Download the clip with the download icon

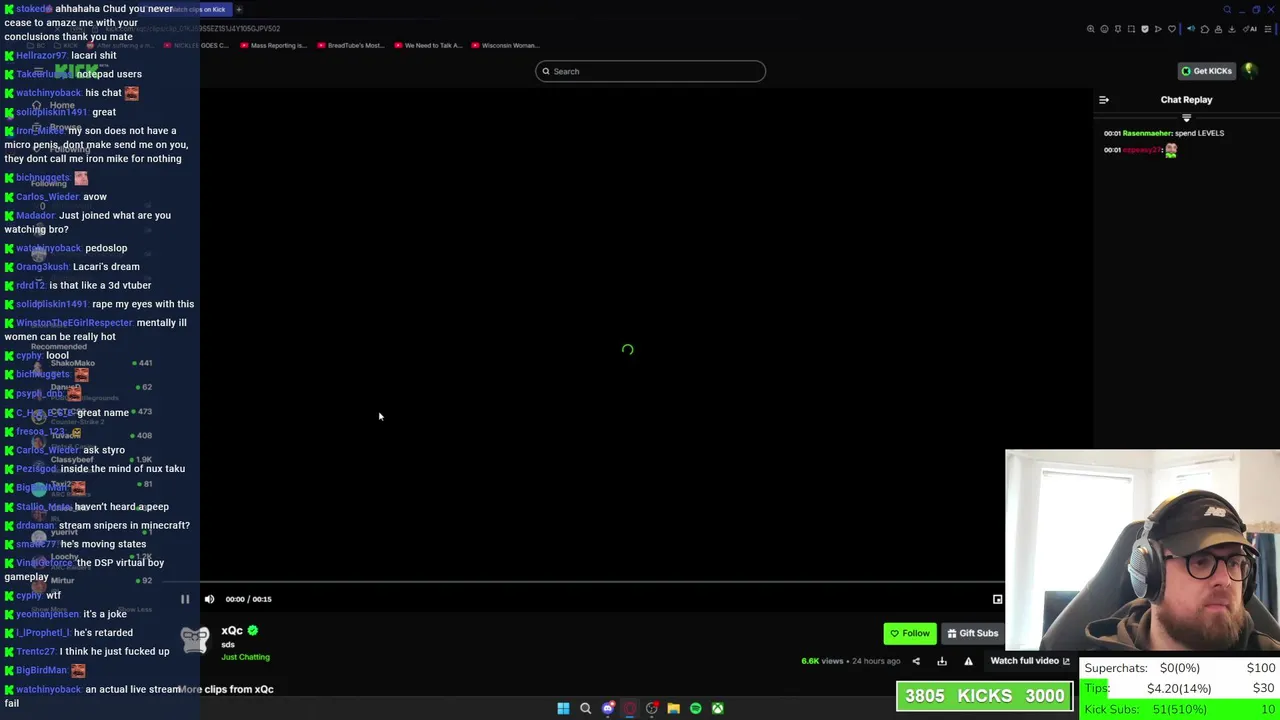click(942, 661)
